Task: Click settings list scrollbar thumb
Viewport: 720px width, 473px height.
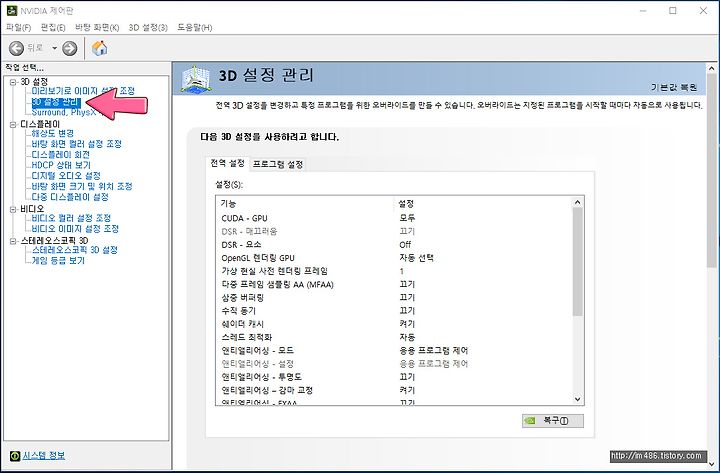Action: coord(578,262)
